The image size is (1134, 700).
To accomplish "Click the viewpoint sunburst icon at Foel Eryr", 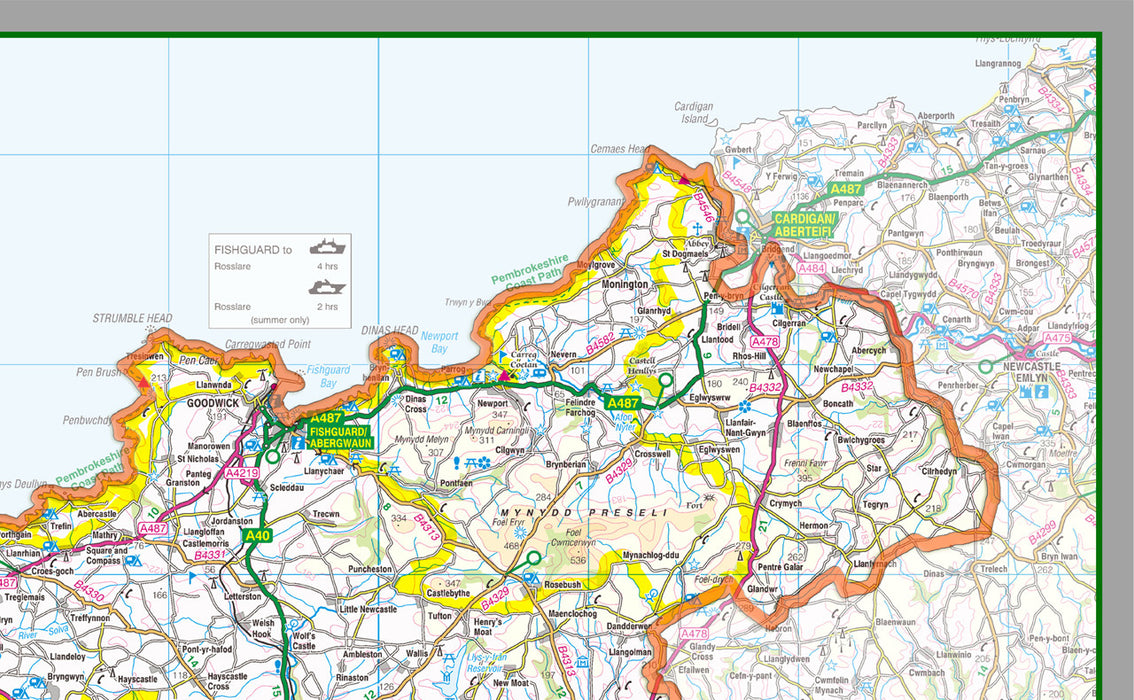I will [520, 533].
